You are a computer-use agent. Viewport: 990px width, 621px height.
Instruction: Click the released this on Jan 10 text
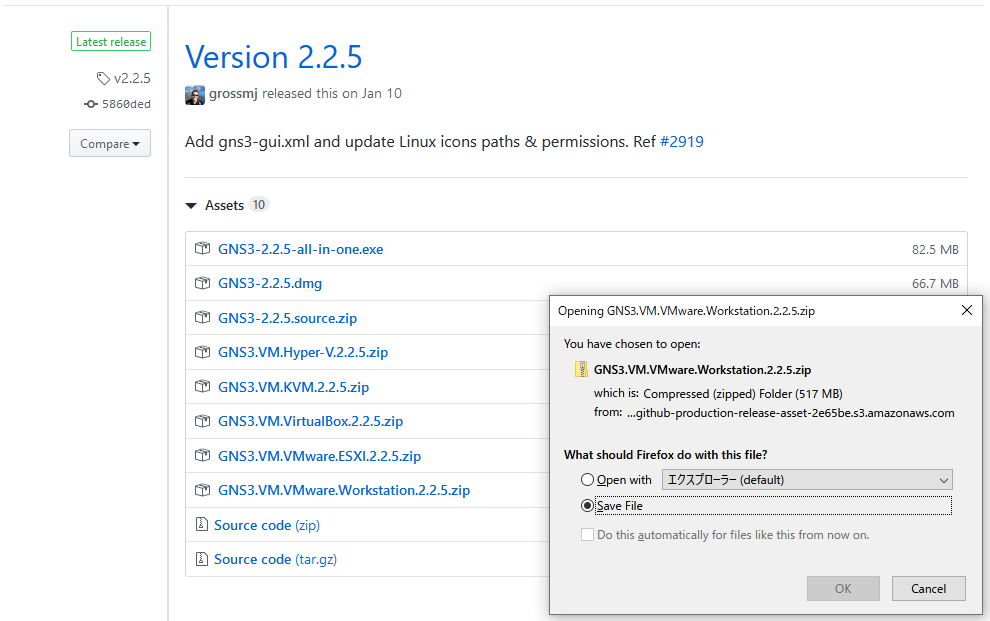pos(332,93)
